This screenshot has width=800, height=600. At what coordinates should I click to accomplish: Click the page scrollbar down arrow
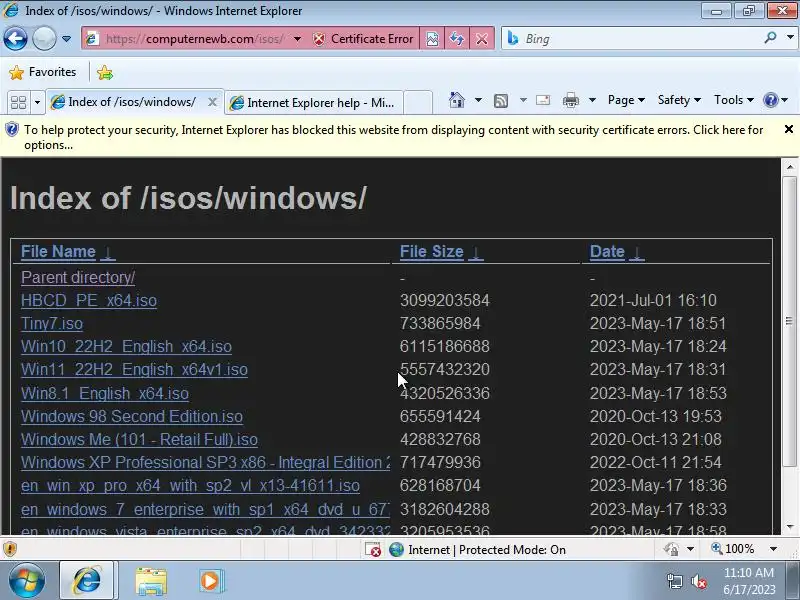790,527
